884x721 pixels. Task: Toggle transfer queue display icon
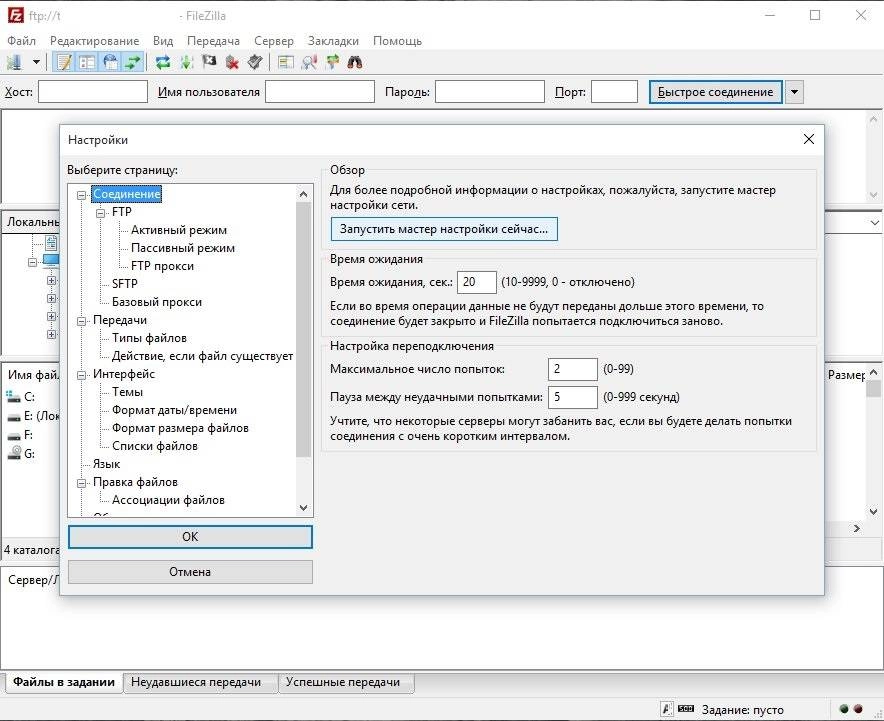click(x=133, y=62)
